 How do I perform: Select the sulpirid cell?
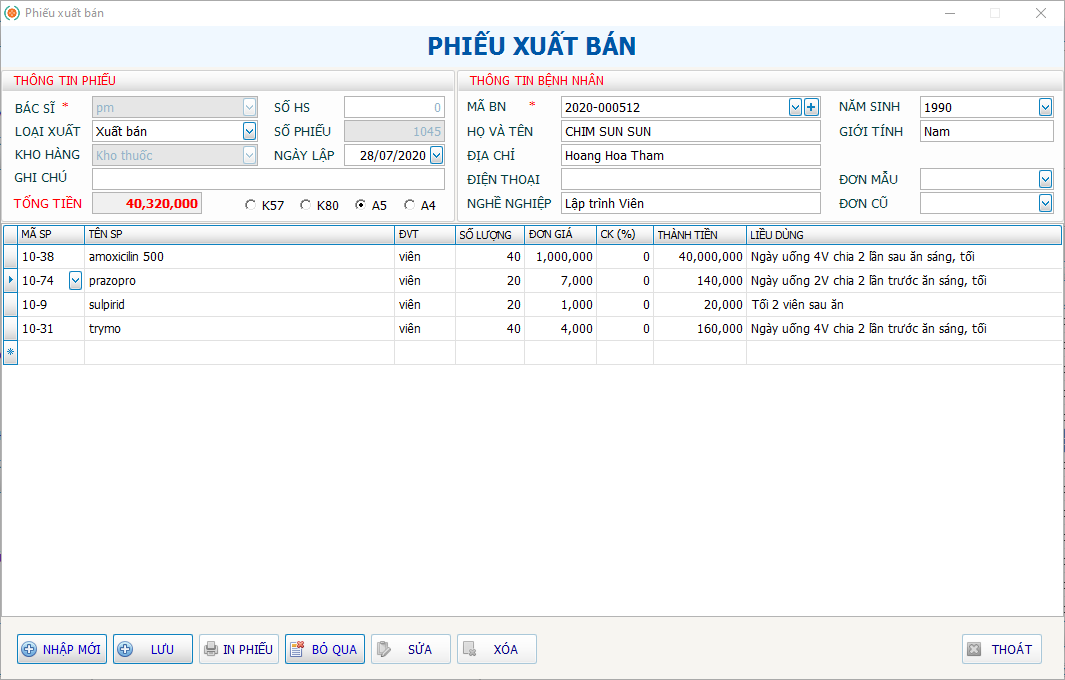pos(239,304)
